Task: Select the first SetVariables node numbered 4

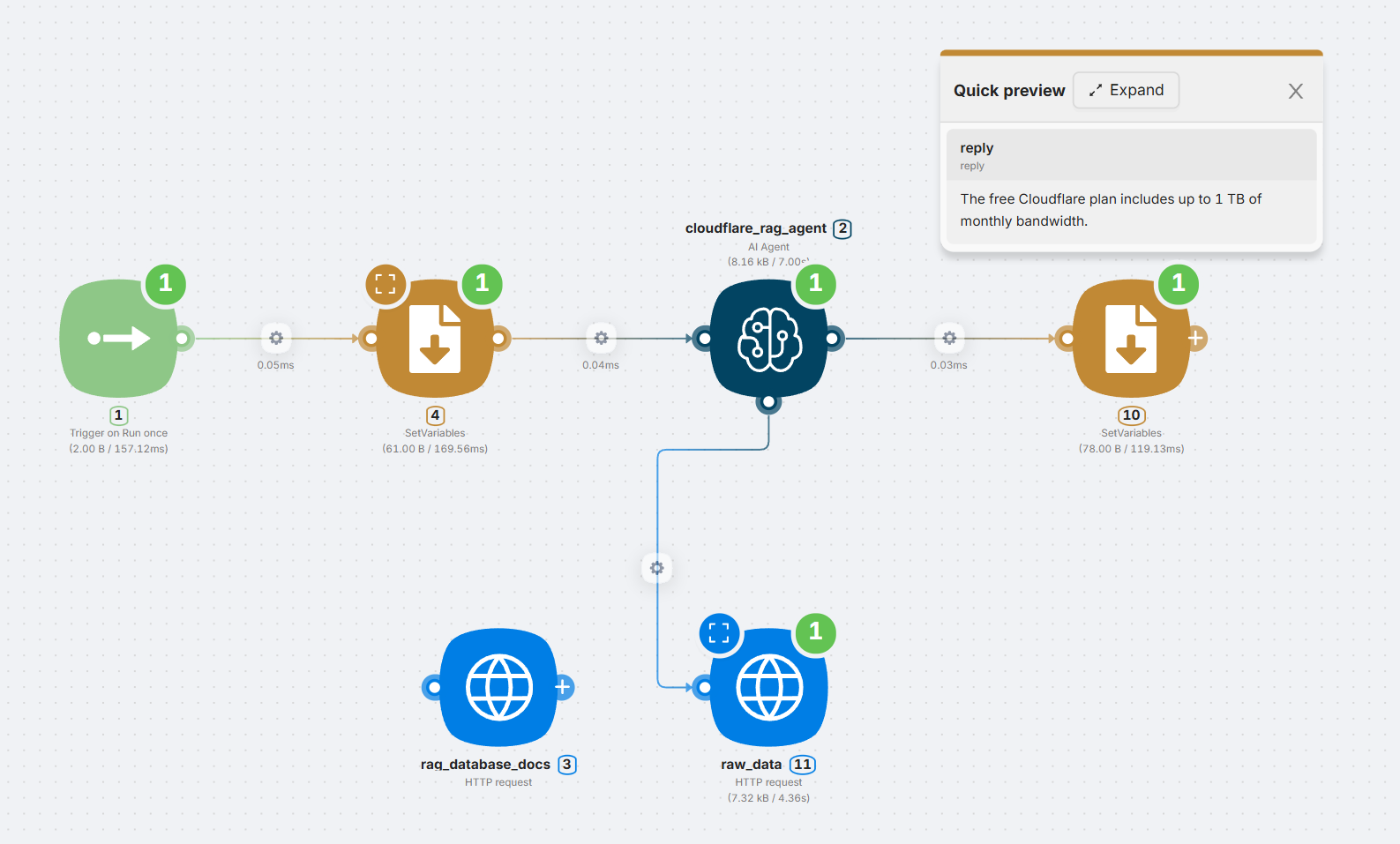Action: click(435, 339)
